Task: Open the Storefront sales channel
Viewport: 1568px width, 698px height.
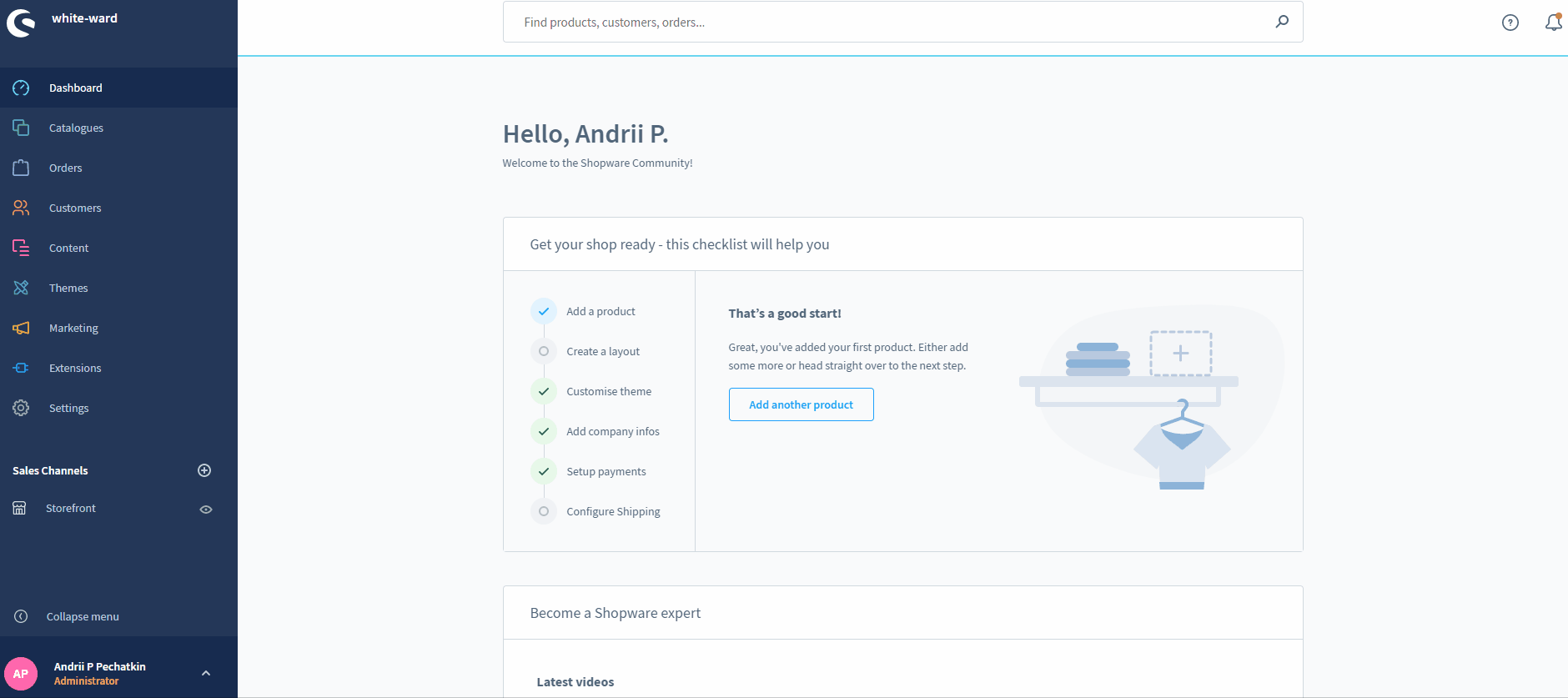Action: (x=71, y=508)
